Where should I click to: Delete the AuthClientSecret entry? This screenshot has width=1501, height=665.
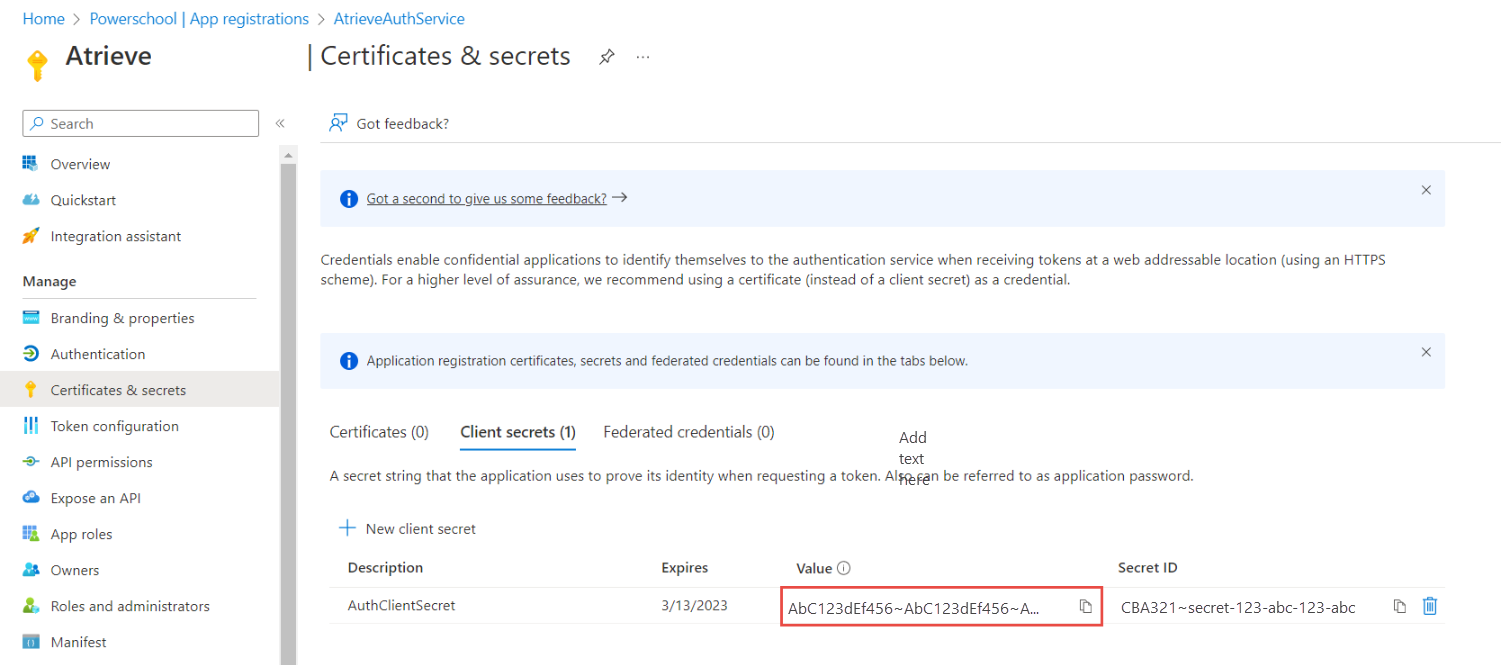(1430, 606)
